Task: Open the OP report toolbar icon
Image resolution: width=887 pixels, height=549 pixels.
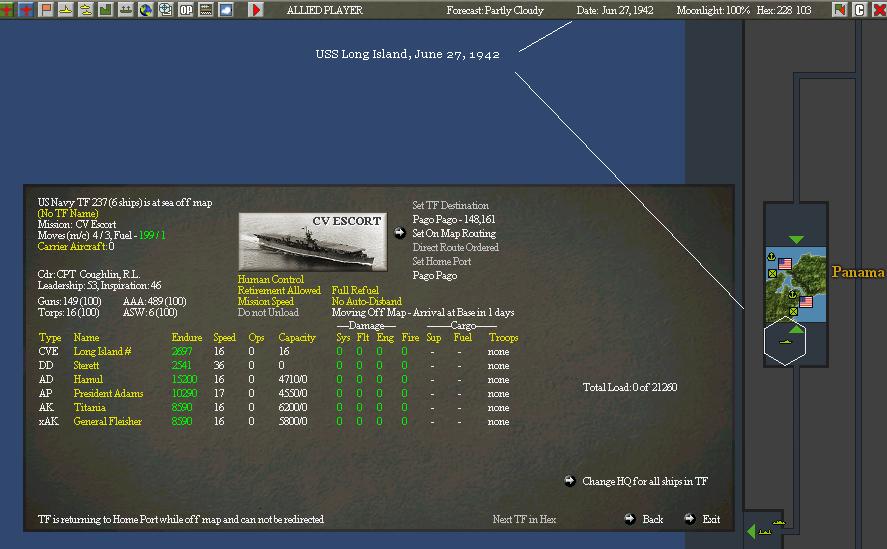Action: [x=186, y=9]
